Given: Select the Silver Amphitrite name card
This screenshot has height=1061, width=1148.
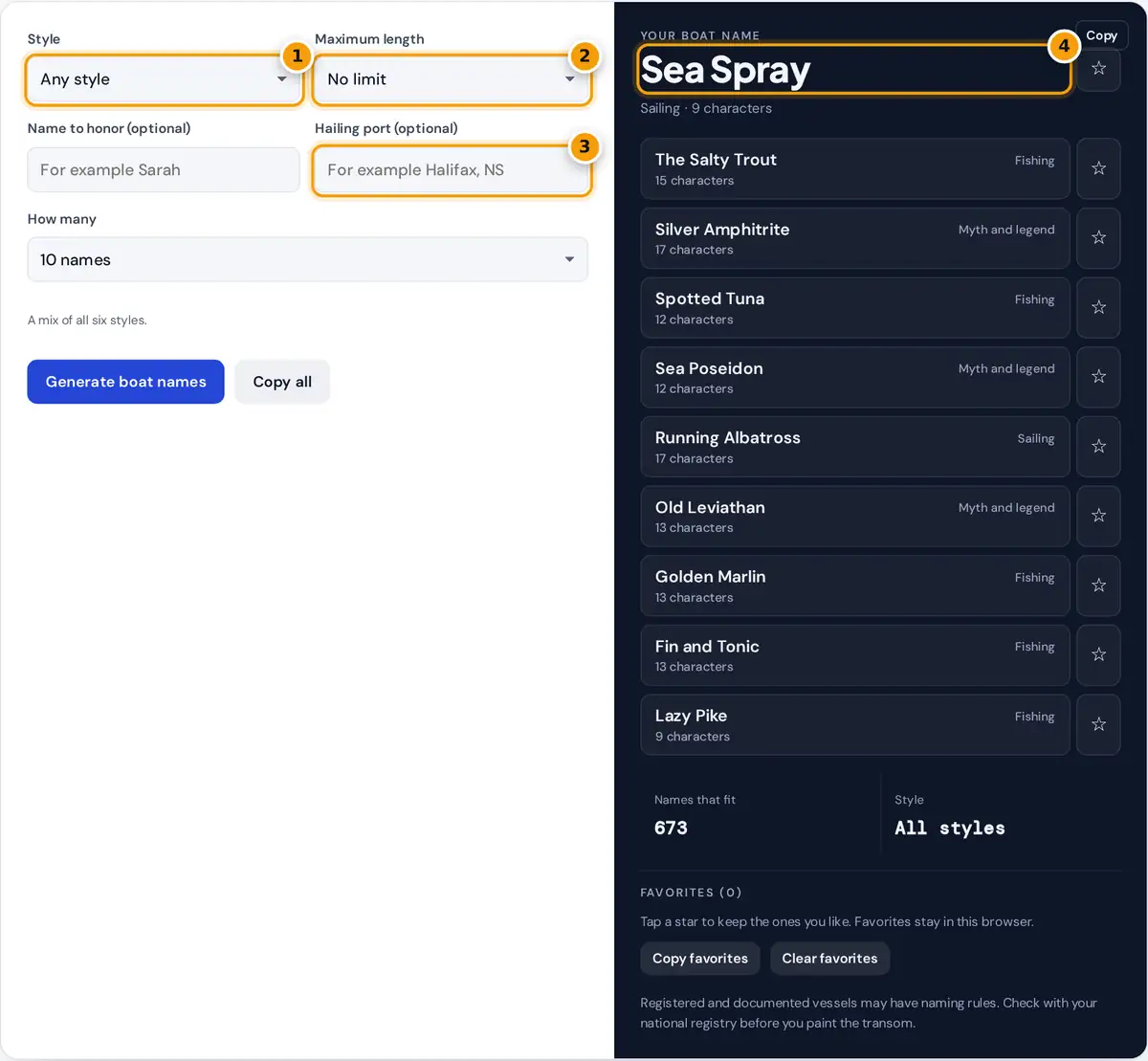Looking at the screenshot, I should (x=855, y=238).
